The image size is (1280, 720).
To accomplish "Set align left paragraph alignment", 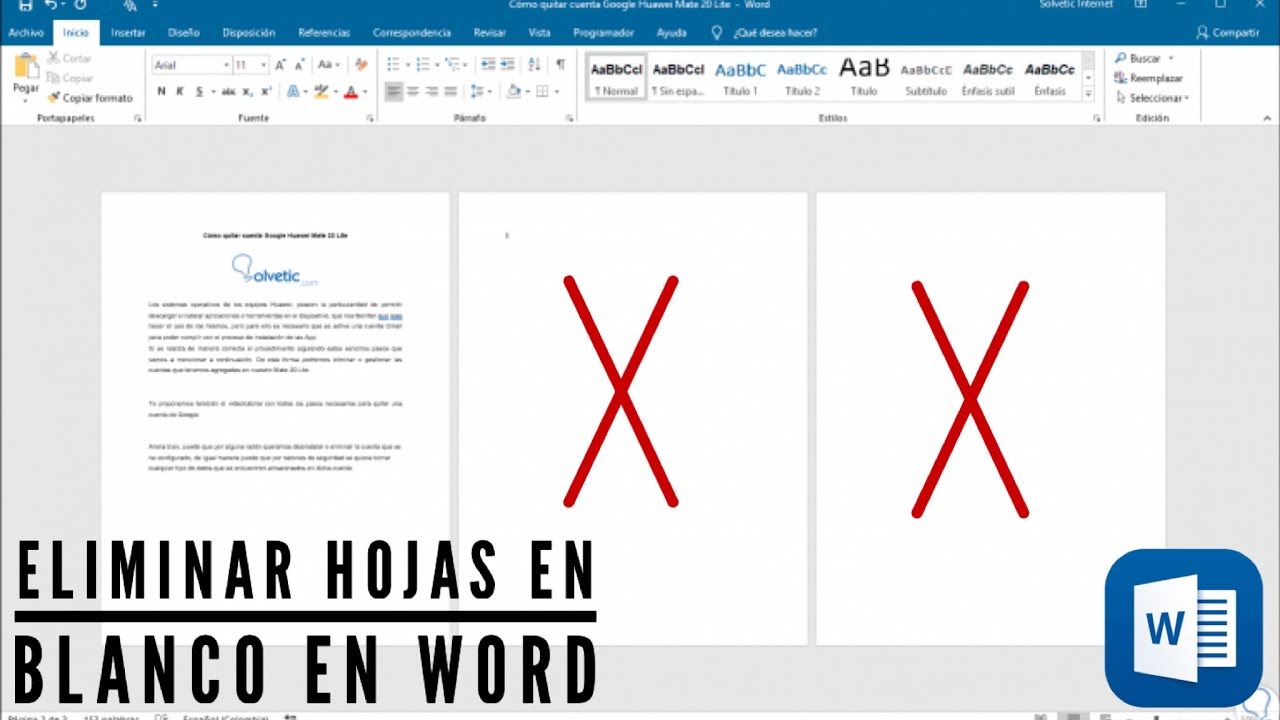I will coord(394,91).
